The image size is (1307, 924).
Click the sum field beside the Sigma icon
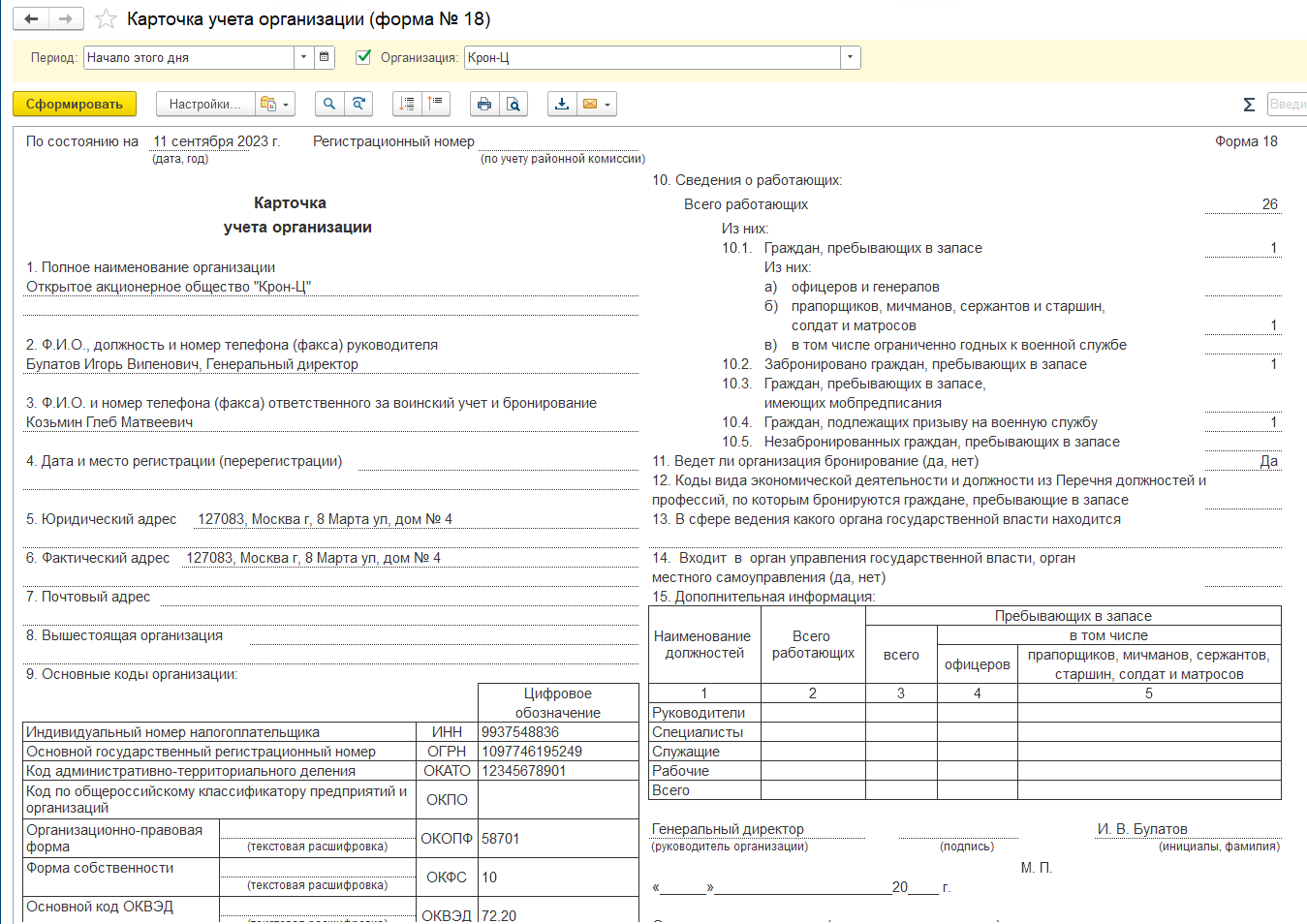tap(1287, 104)
